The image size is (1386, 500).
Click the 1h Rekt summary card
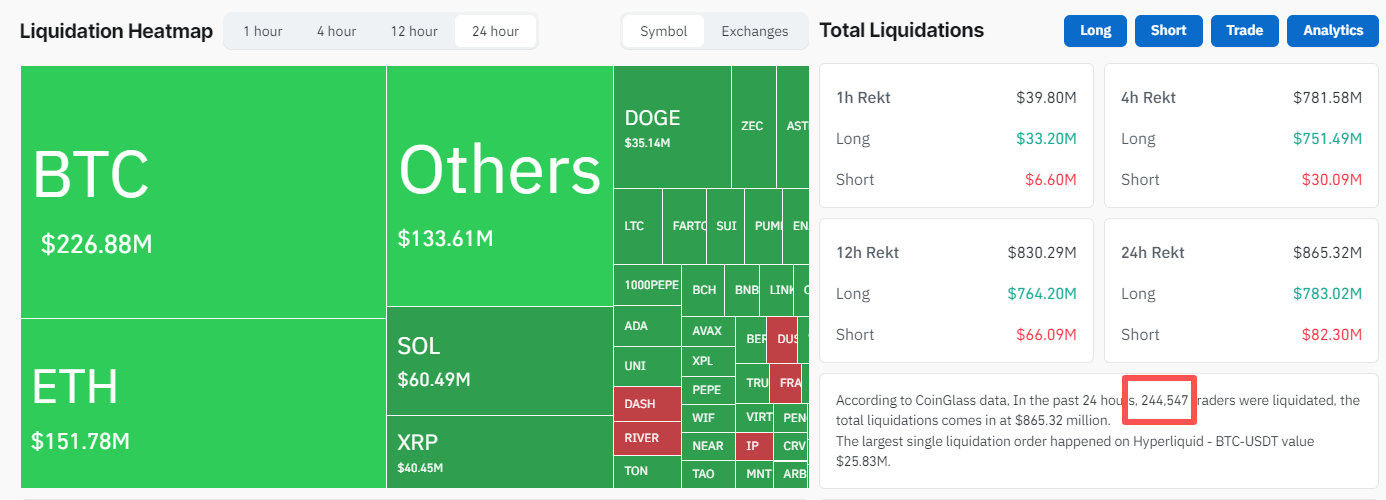[x=956, y=138]
